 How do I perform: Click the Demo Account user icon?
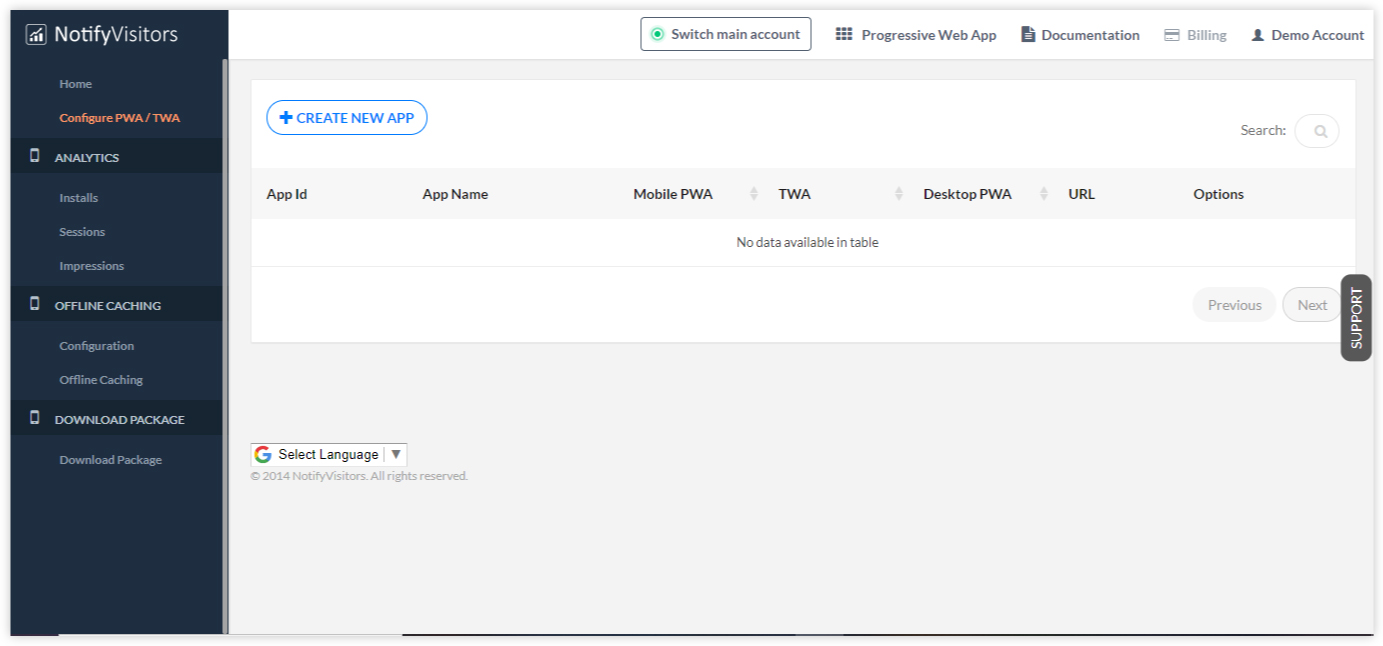click(1258, 35)
